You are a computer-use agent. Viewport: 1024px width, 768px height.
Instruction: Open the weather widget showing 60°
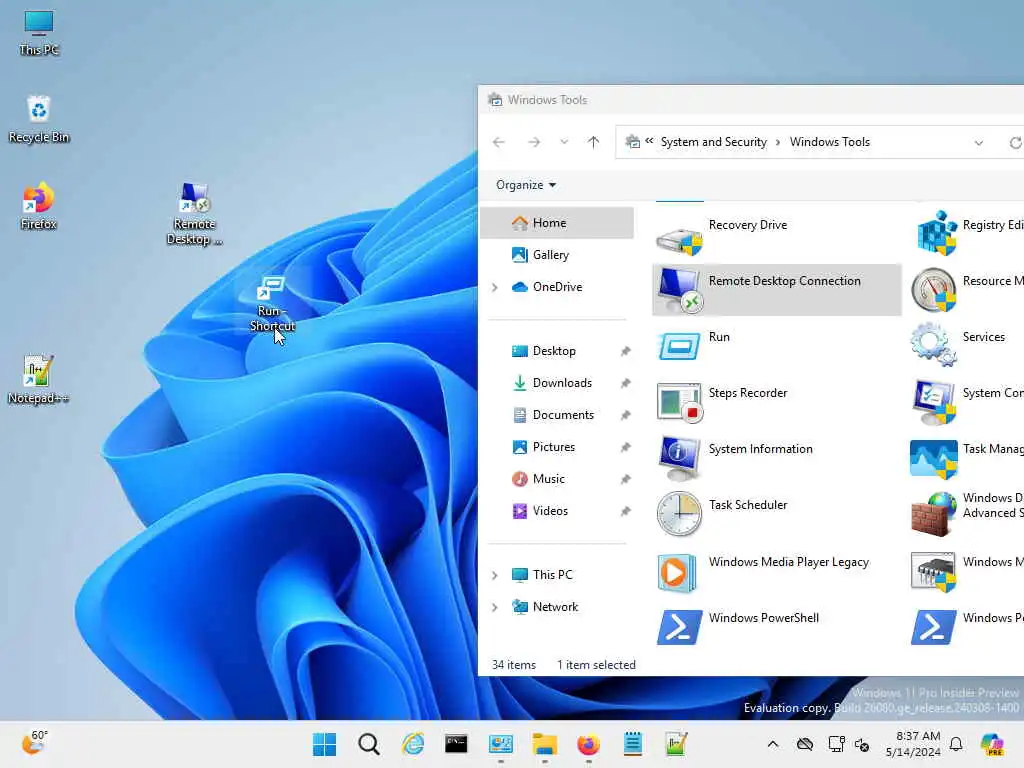(34, 743)
